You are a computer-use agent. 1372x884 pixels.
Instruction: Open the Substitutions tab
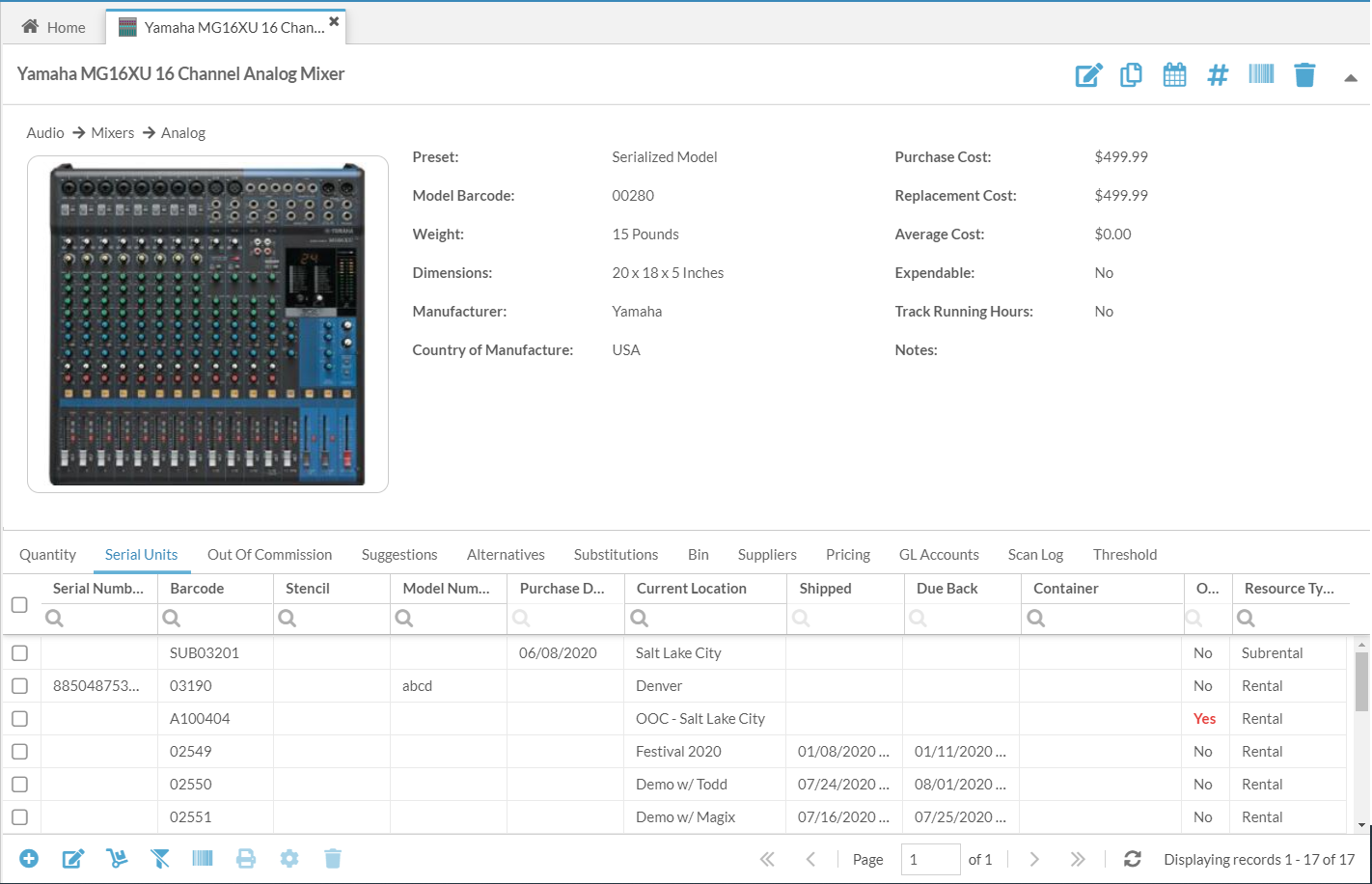pyautogui.click(x=616, y=555)
